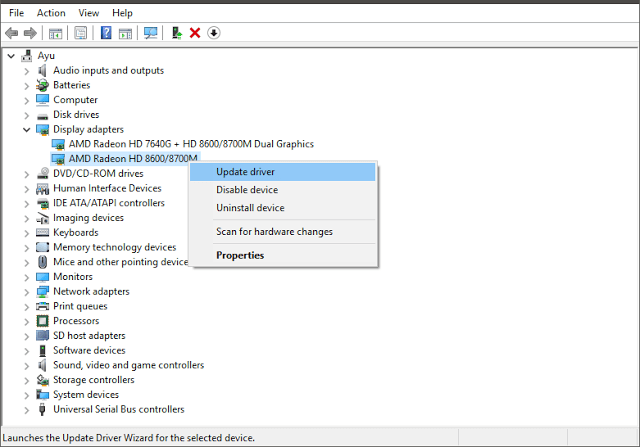
Task: Click the red X uninstall device icon
Action: point(195,33)
